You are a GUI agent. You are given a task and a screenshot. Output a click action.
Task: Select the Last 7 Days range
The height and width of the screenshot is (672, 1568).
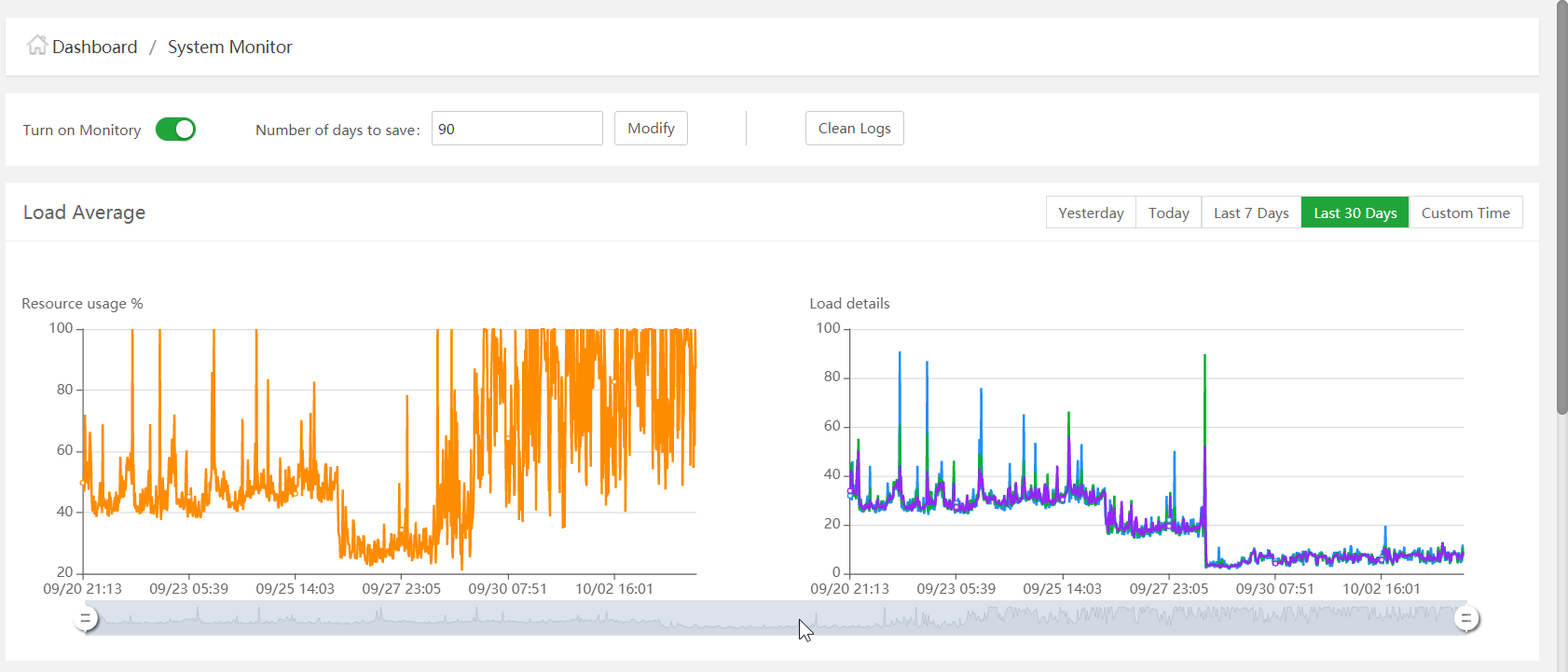[x=1251, y=213]
